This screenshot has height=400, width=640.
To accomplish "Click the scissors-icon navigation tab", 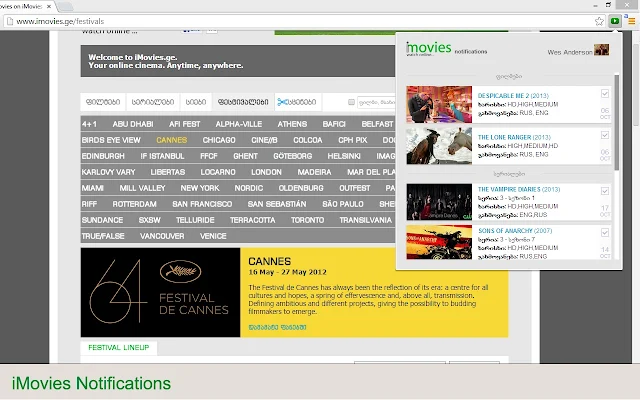I will coord(297,102).
